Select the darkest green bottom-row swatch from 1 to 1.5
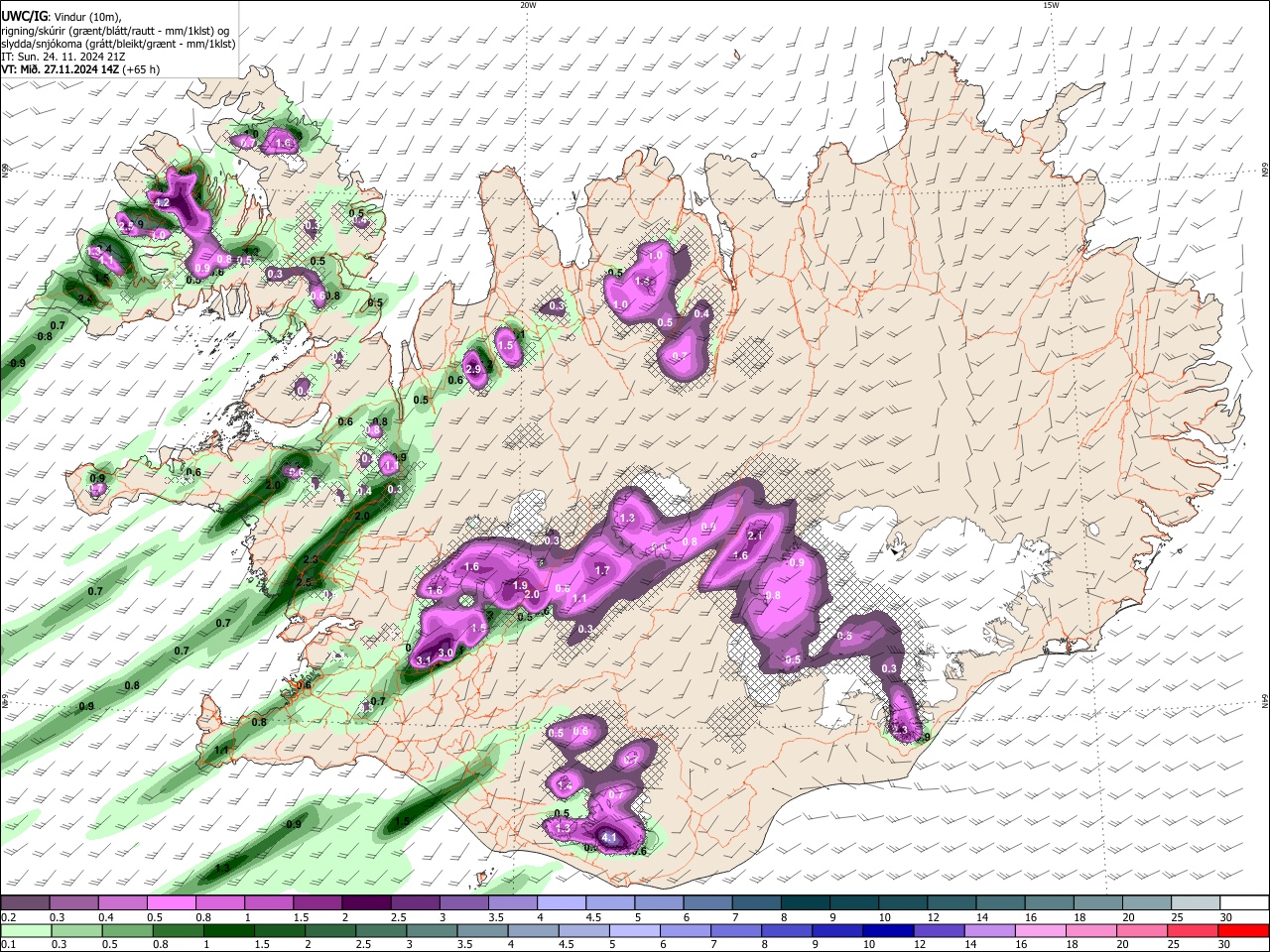Image resolution: width=1270 pixels, height=952 pixels. pyautogui.click(x=228, y=930)
